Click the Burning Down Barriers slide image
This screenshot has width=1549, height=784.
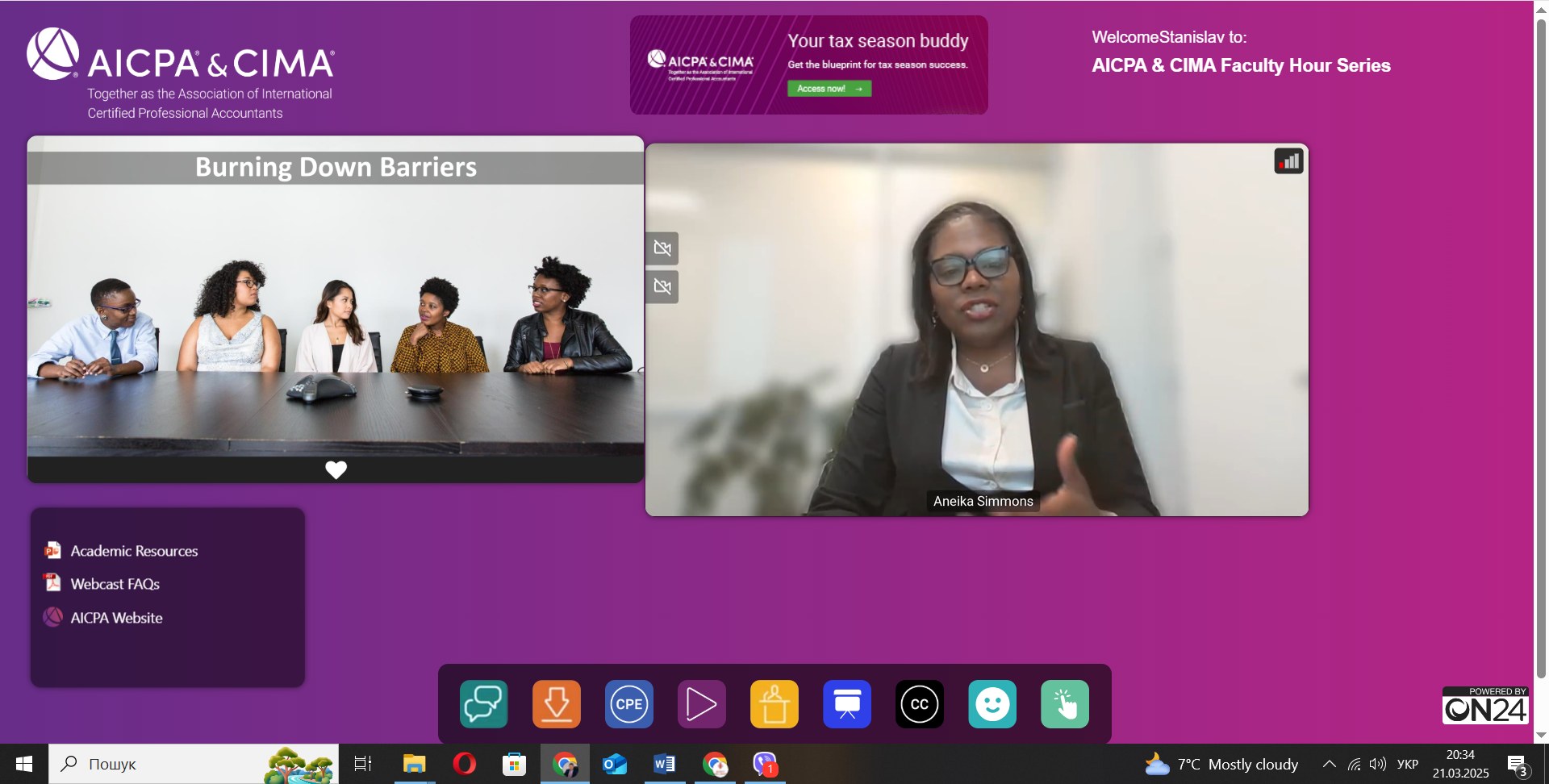(x=336, y=295)
